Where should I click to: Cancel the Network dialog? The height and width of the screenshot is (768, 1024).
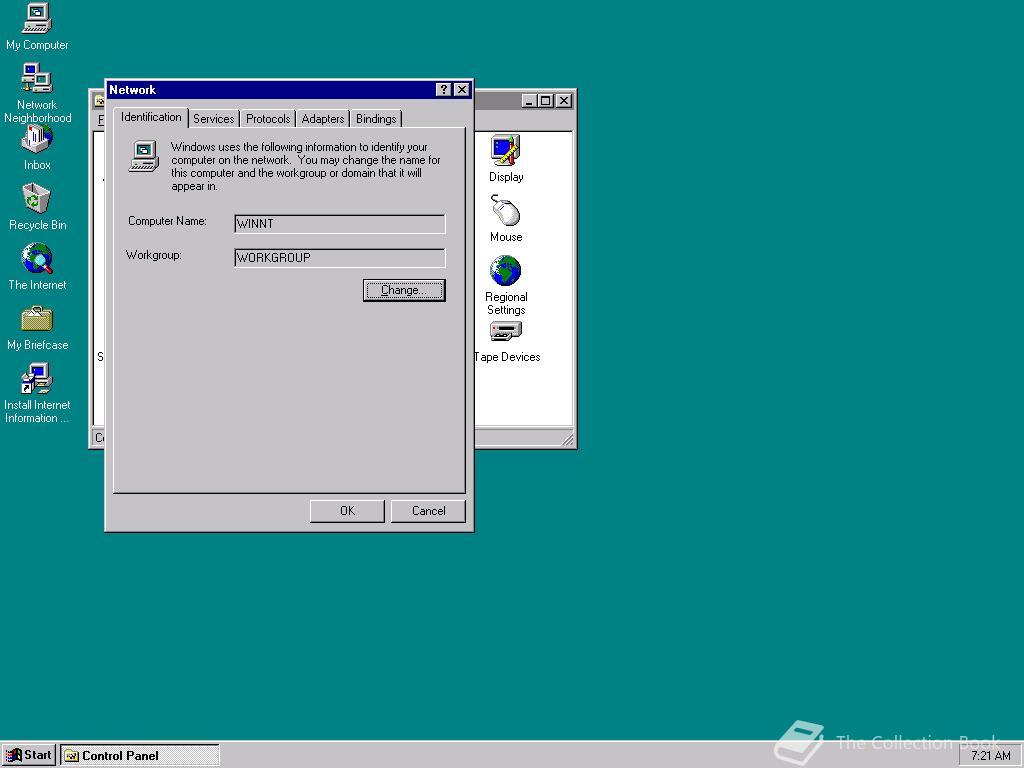[428, 511]
